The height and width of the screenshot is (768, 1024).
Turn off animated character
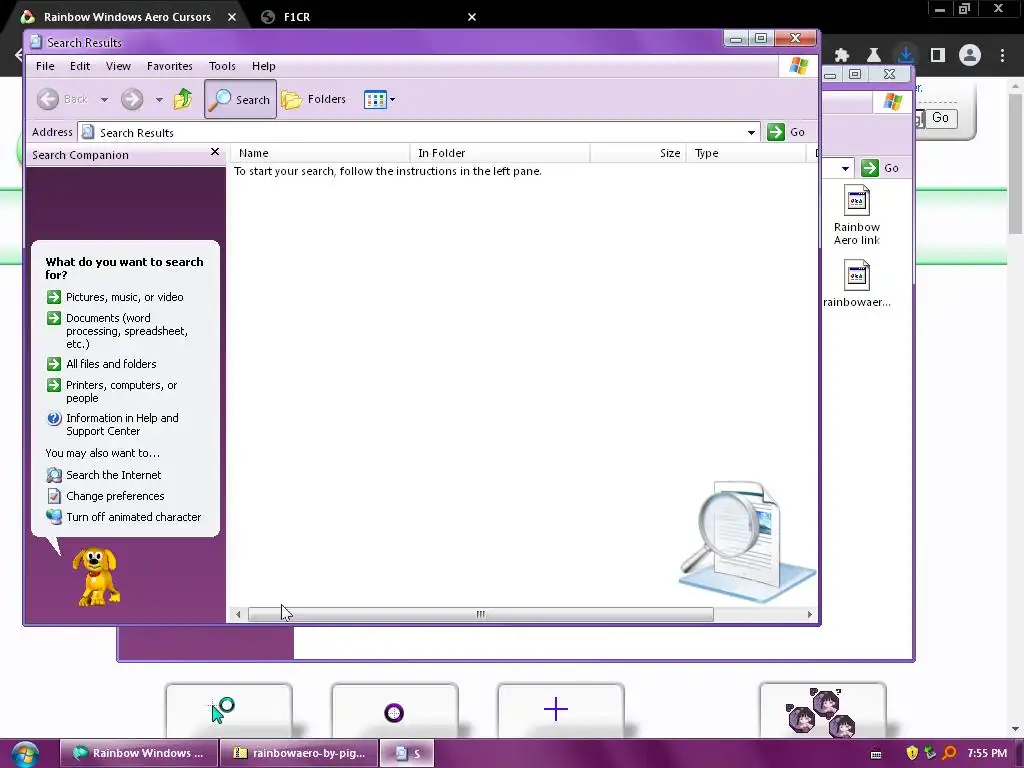(x=124, y=517)
